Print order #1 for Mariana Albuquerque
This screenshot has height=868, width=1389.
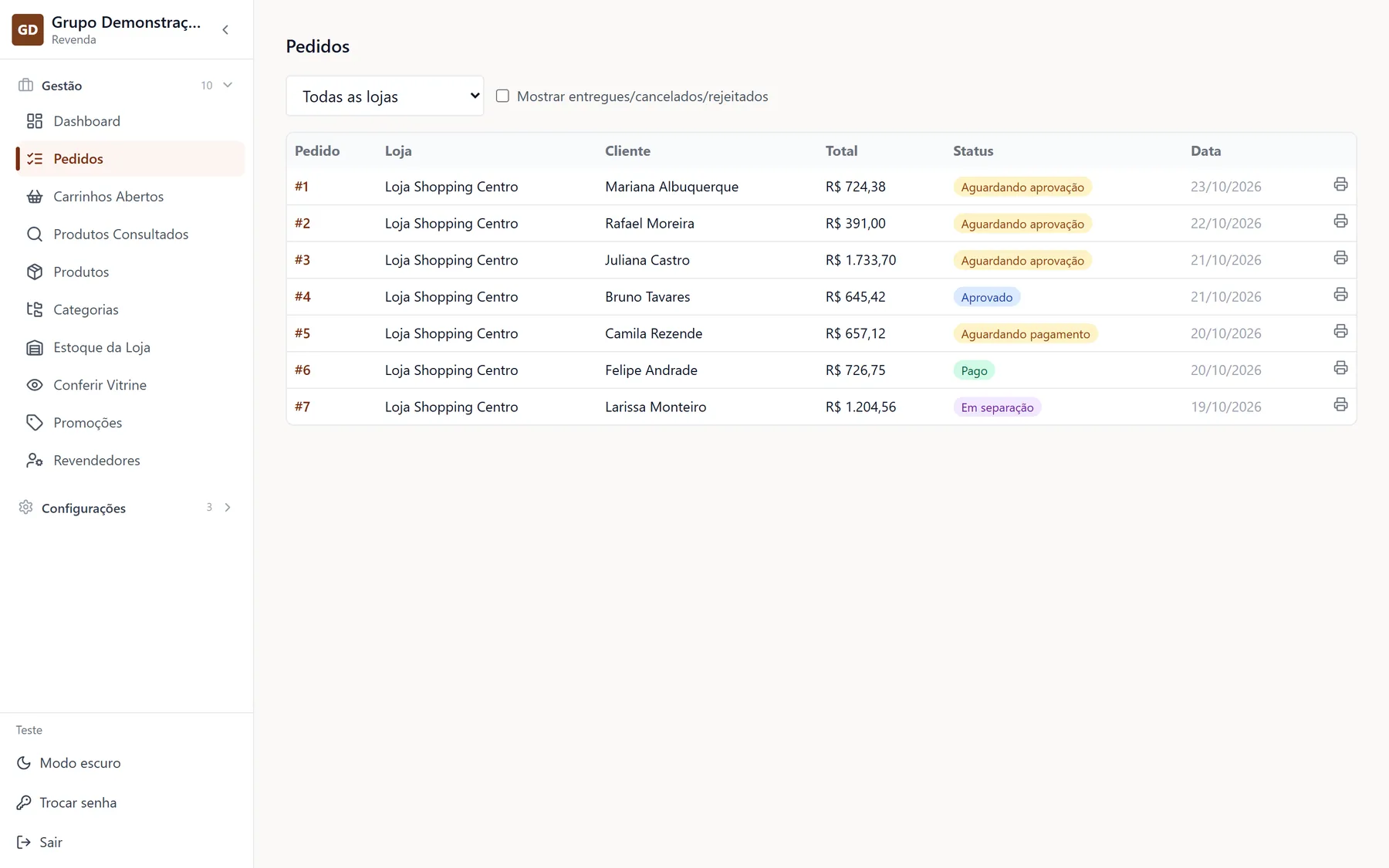(1340, 184)
